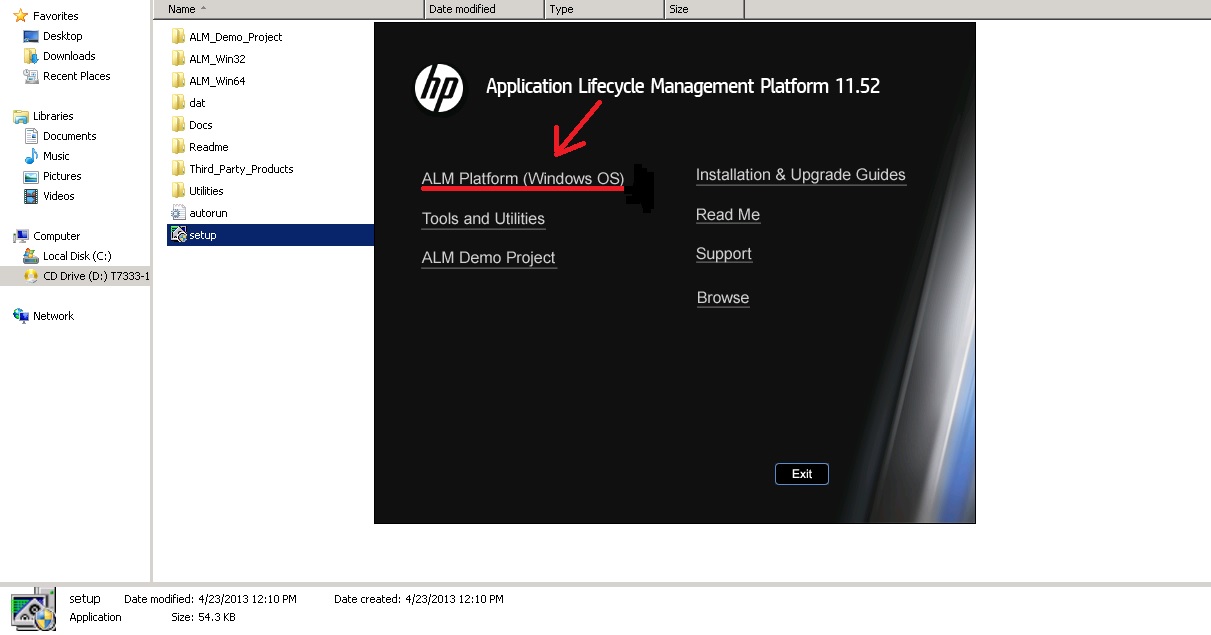This screenshot has height=635, width=1211.
Task: Select the dat folder icon
Action: tap(178, 103)
